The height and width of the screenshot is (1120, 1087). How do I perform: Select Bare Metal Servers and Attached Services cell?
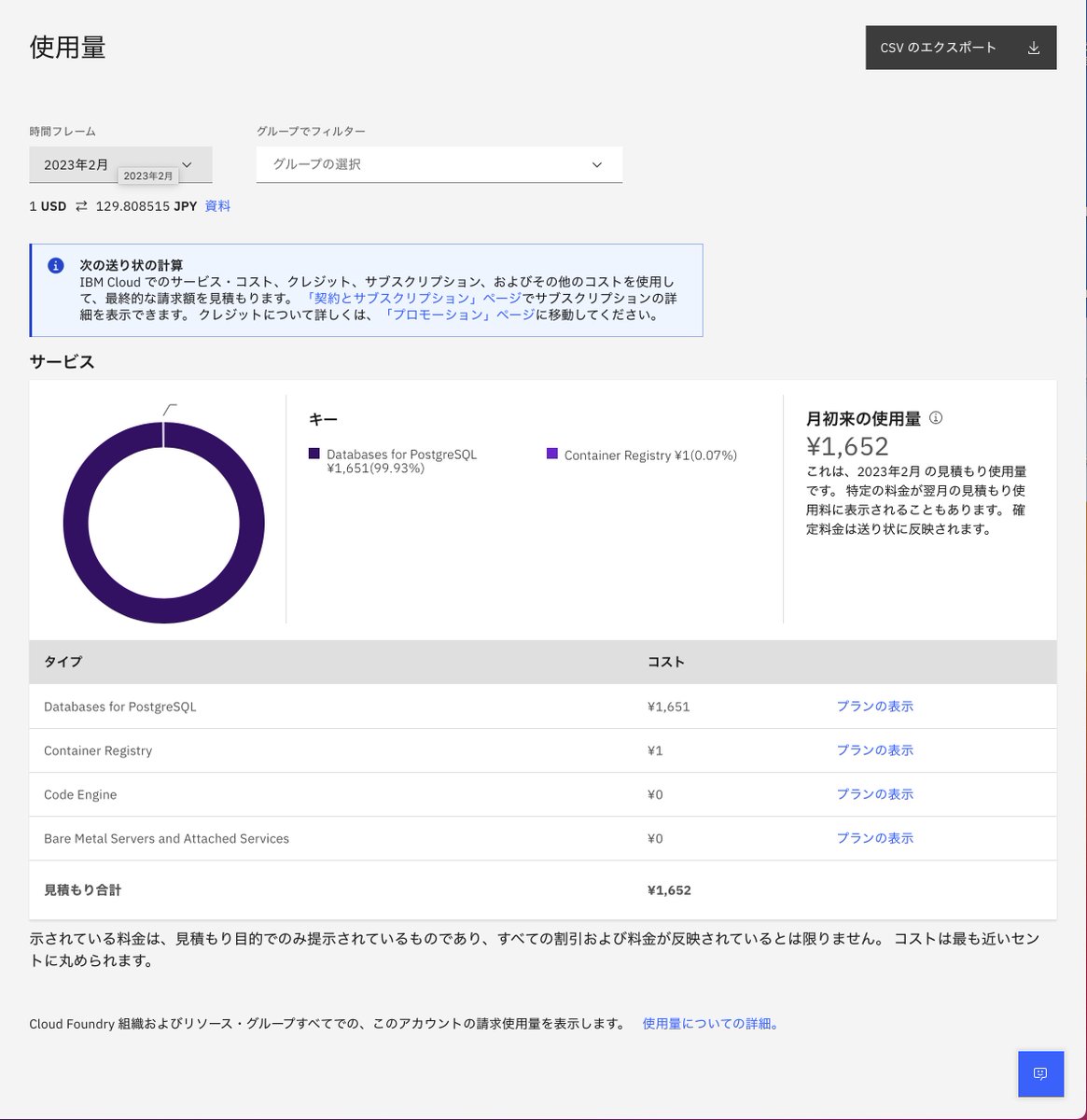(166, 838)
